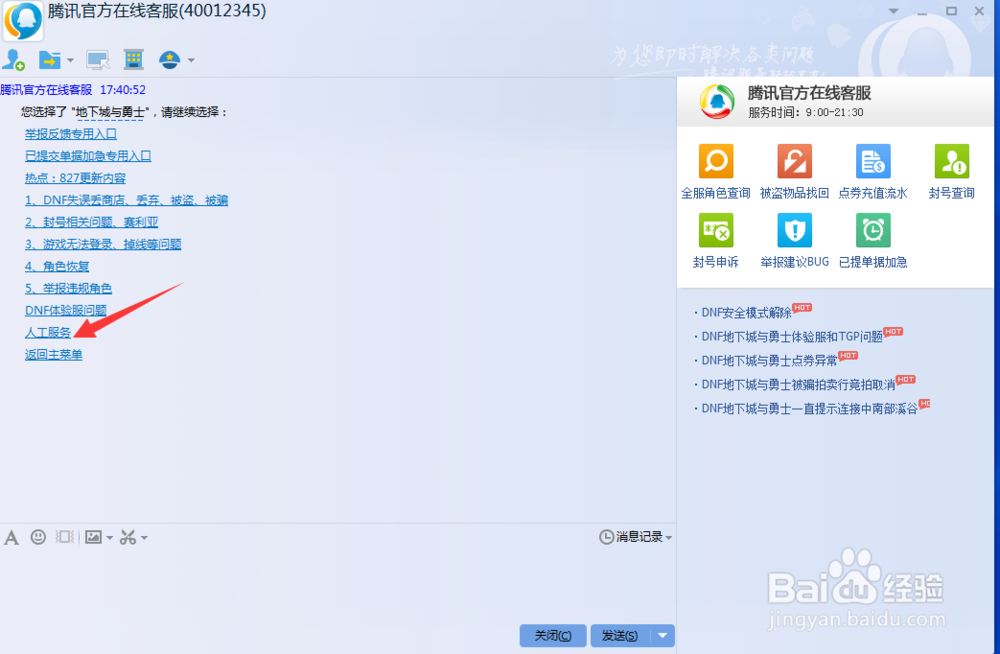
Task: Open the building apps icon in toolbar
Action: coord(133,59)
